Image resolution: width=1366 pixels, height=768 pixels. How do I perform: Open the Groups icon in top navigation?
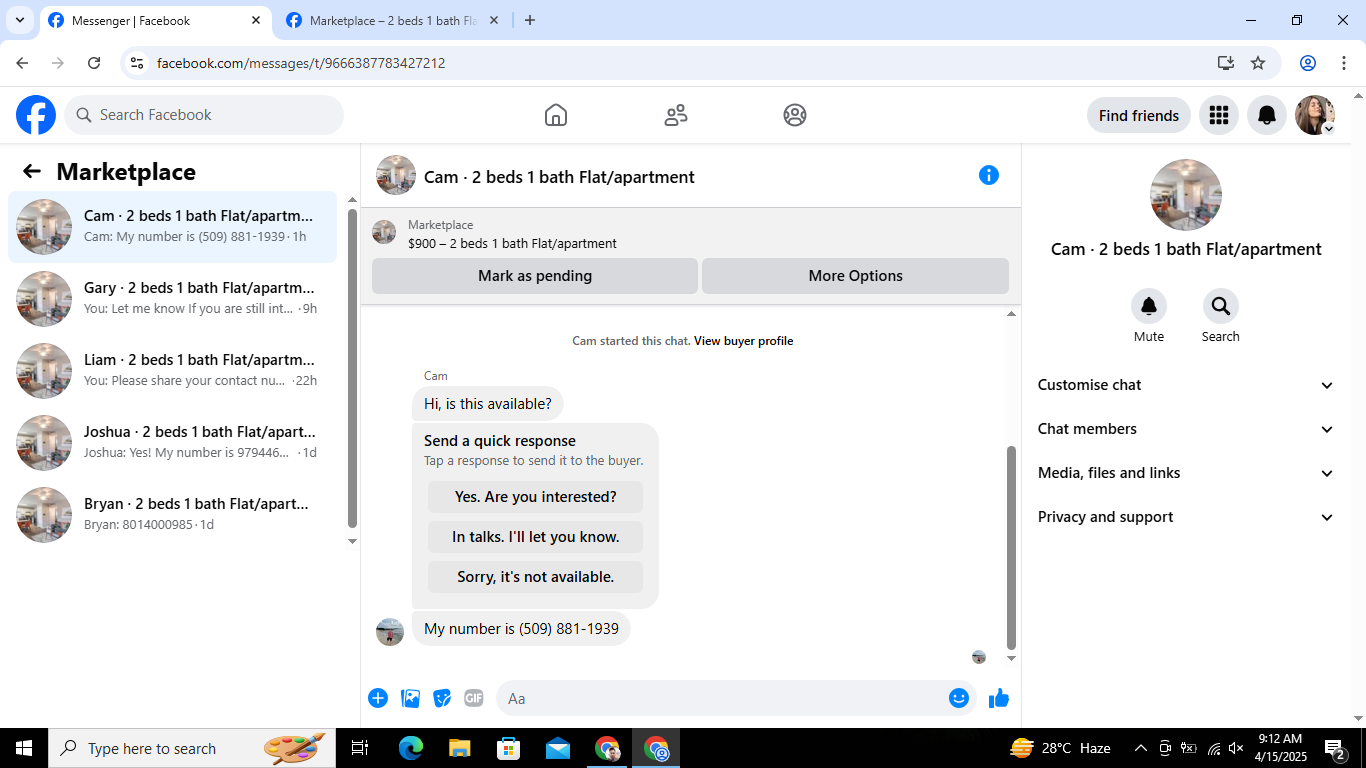pyautogui.click(x=795, y=115)
